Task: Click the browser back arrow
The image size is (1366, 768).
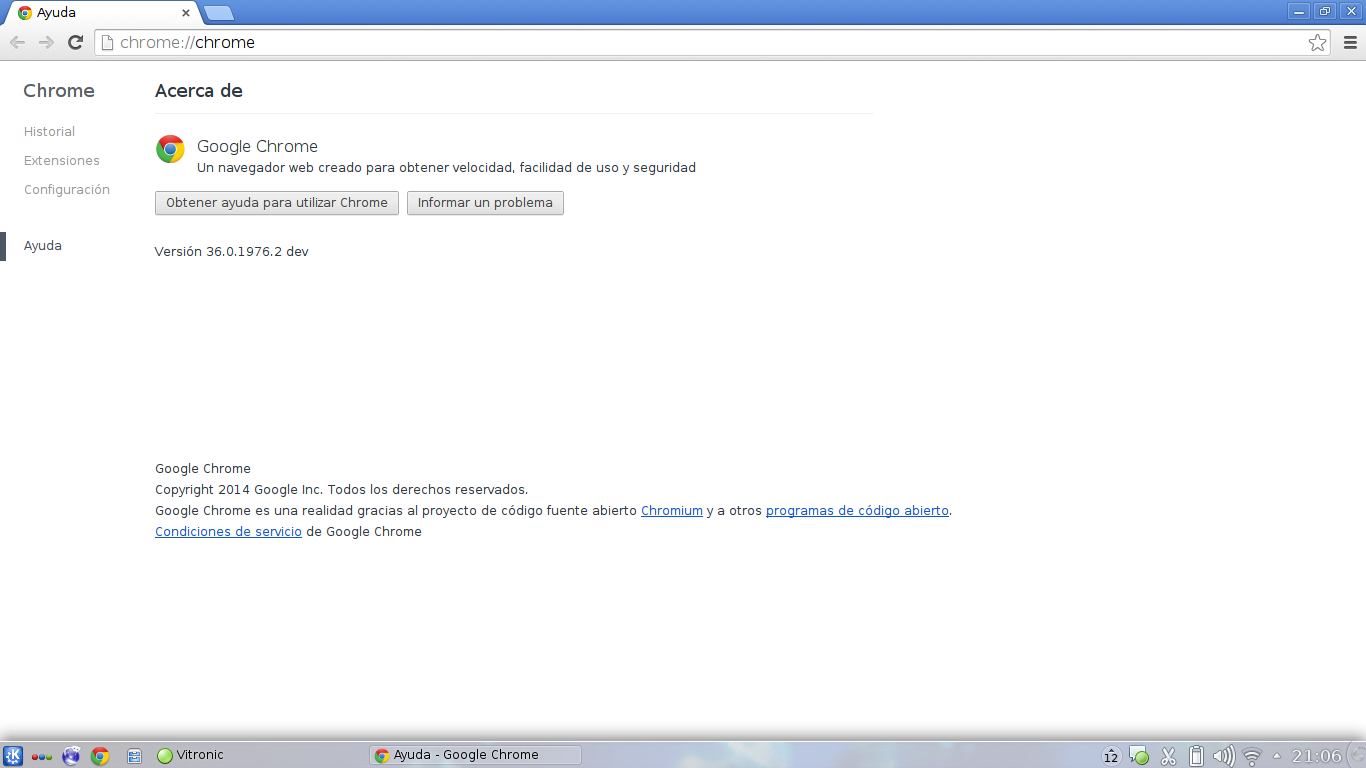Action: pos(17,42)
